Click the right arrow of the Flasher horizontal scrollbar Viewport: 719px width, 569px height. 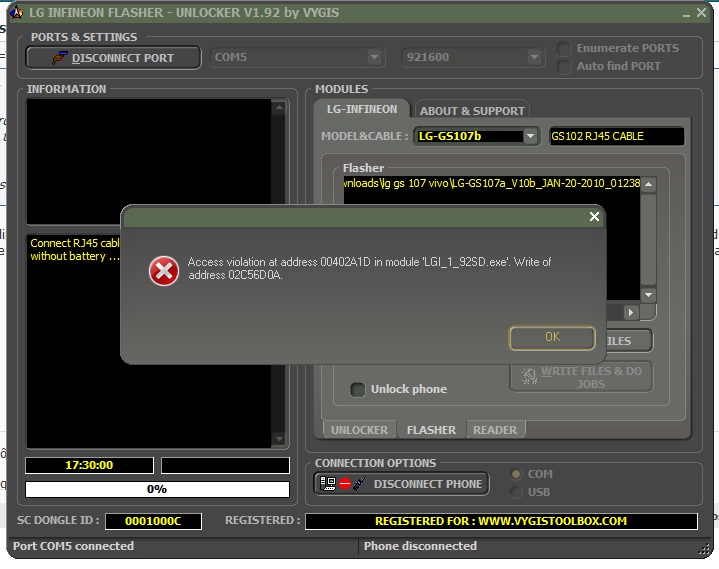(x=631, y=313)
